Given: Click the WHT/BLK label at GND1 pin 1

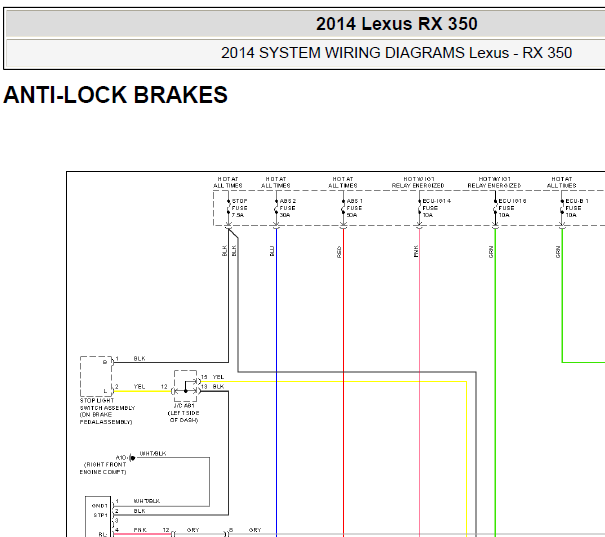Looking at the screenshot, I should pyautogui.click(x=147, y=501).
